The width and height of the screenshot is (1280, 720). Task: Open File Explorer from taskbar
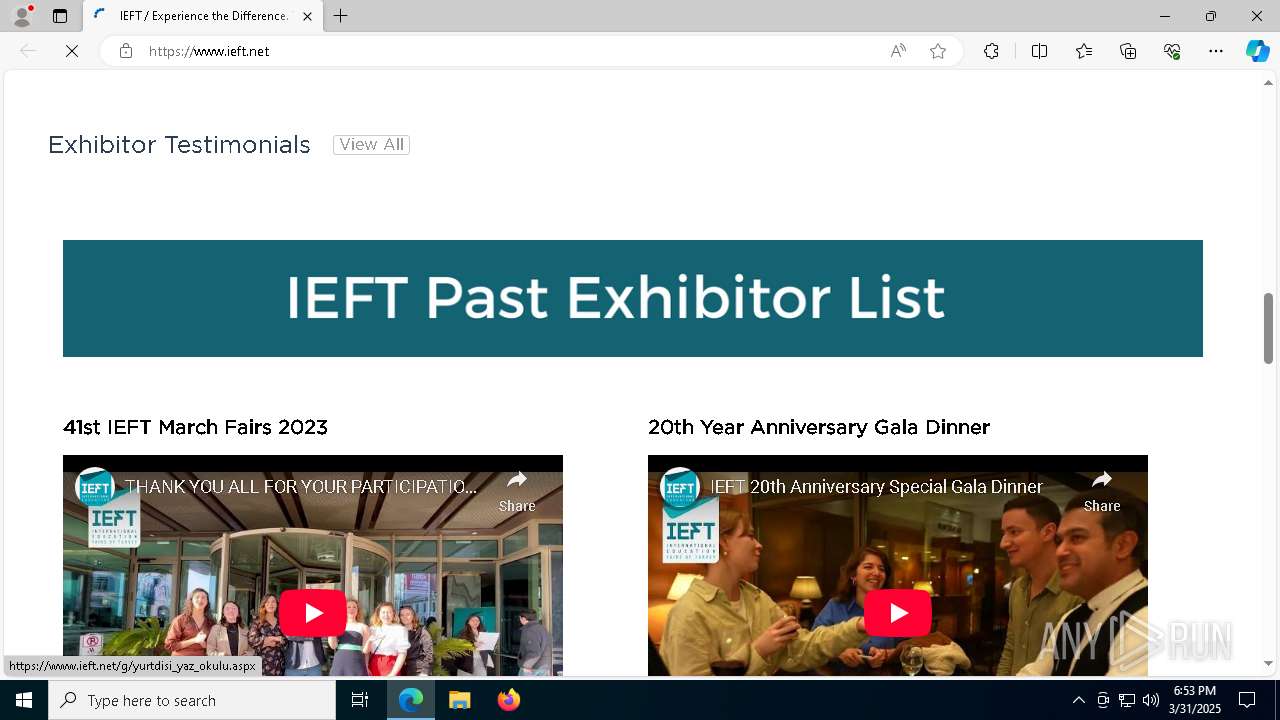tap(459, 700)
